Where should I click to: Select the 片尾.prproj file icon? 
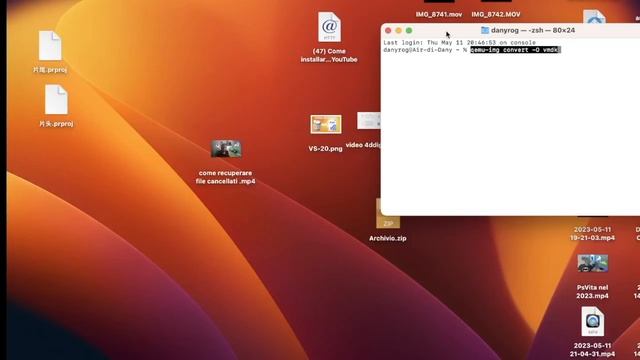50,46
